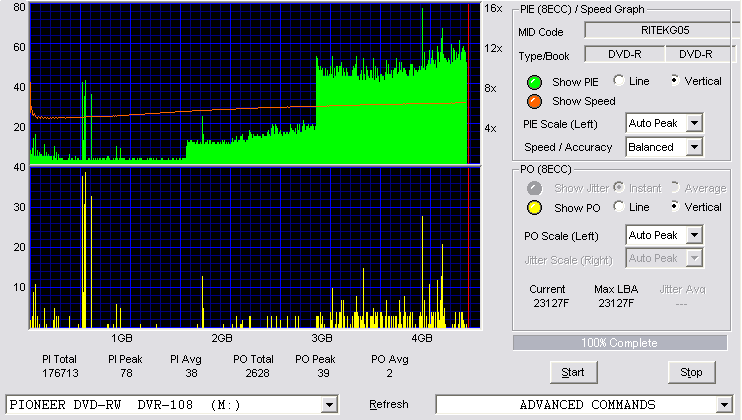
Task: Click the Refresh button
Action: pos(389,404)
